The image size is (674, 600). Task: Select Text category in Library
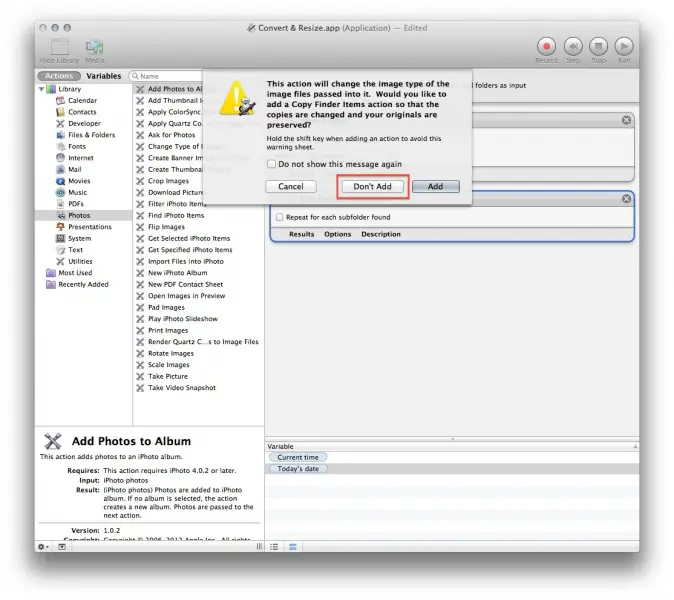(75, 250)
